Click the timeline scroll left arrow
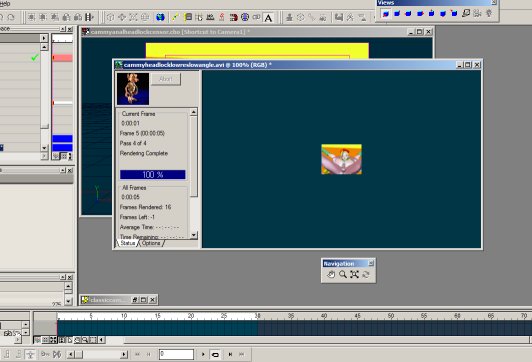The width and height of the screenshot is (532, 362). (101, 340)
